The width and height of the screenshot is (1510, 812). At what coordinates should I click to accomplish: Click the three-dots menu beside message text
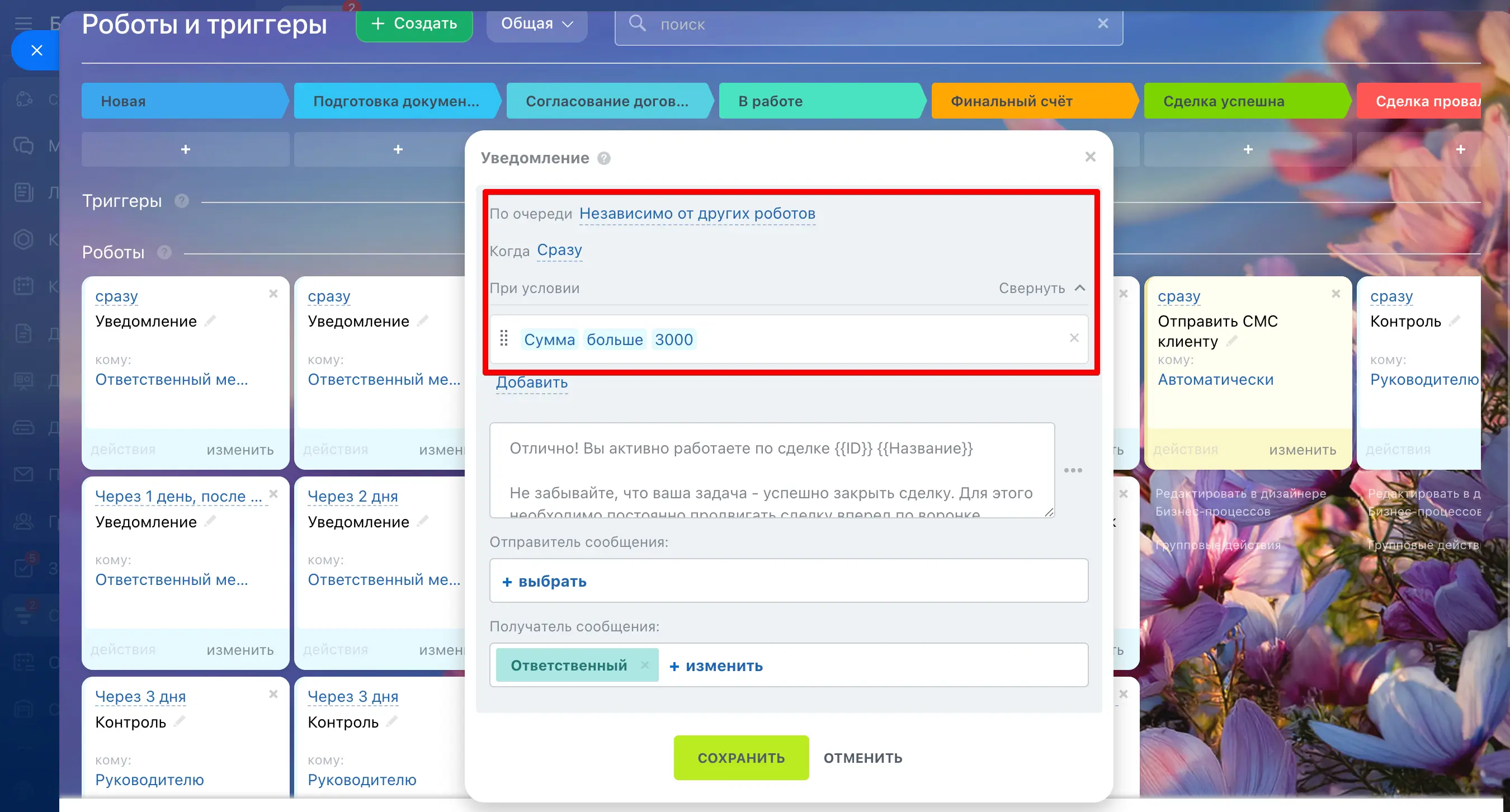click(x=1073, y=470)
